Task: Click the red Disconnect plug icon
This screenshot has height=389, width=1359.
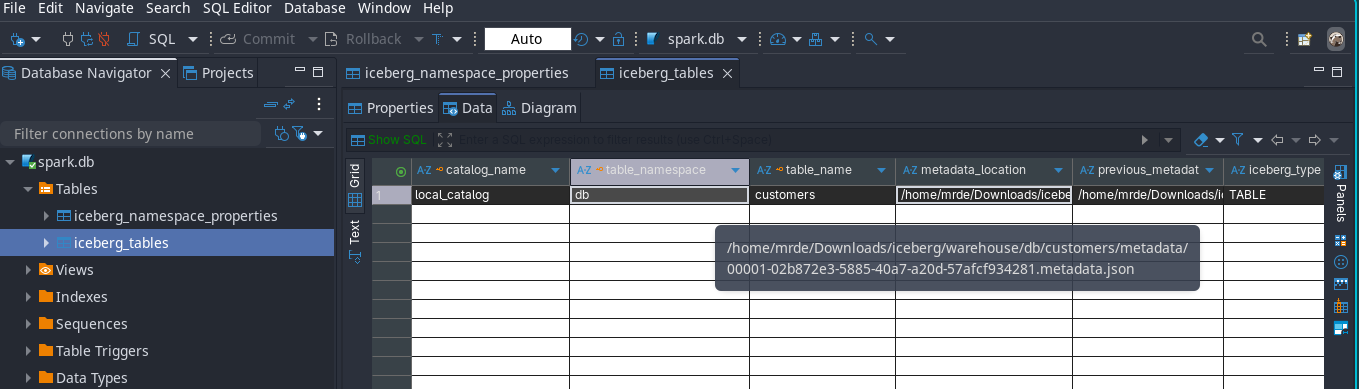Action: (103, 40)
